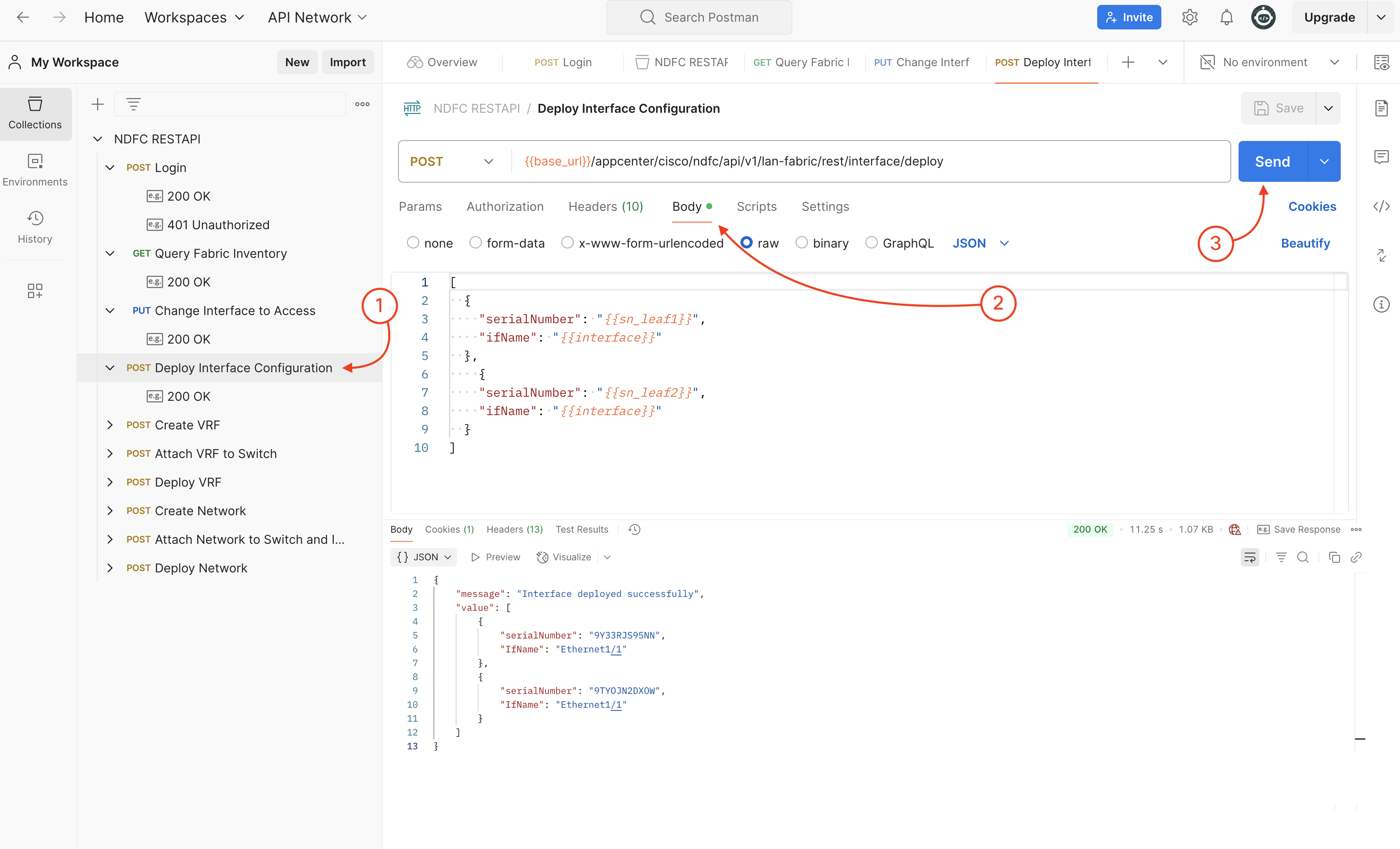The width and height of the screenshot is (1400, 849).
Task: Open the JSON body format dropdown
Action: 980,243
